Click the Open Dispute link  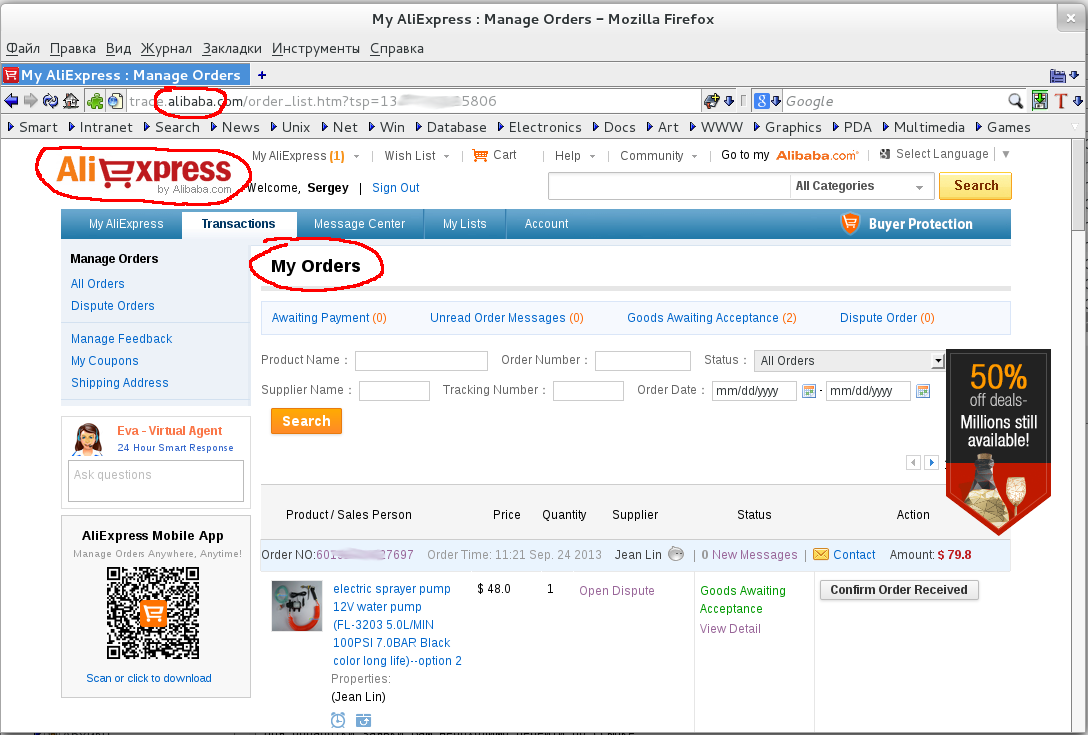pos(617,591)
